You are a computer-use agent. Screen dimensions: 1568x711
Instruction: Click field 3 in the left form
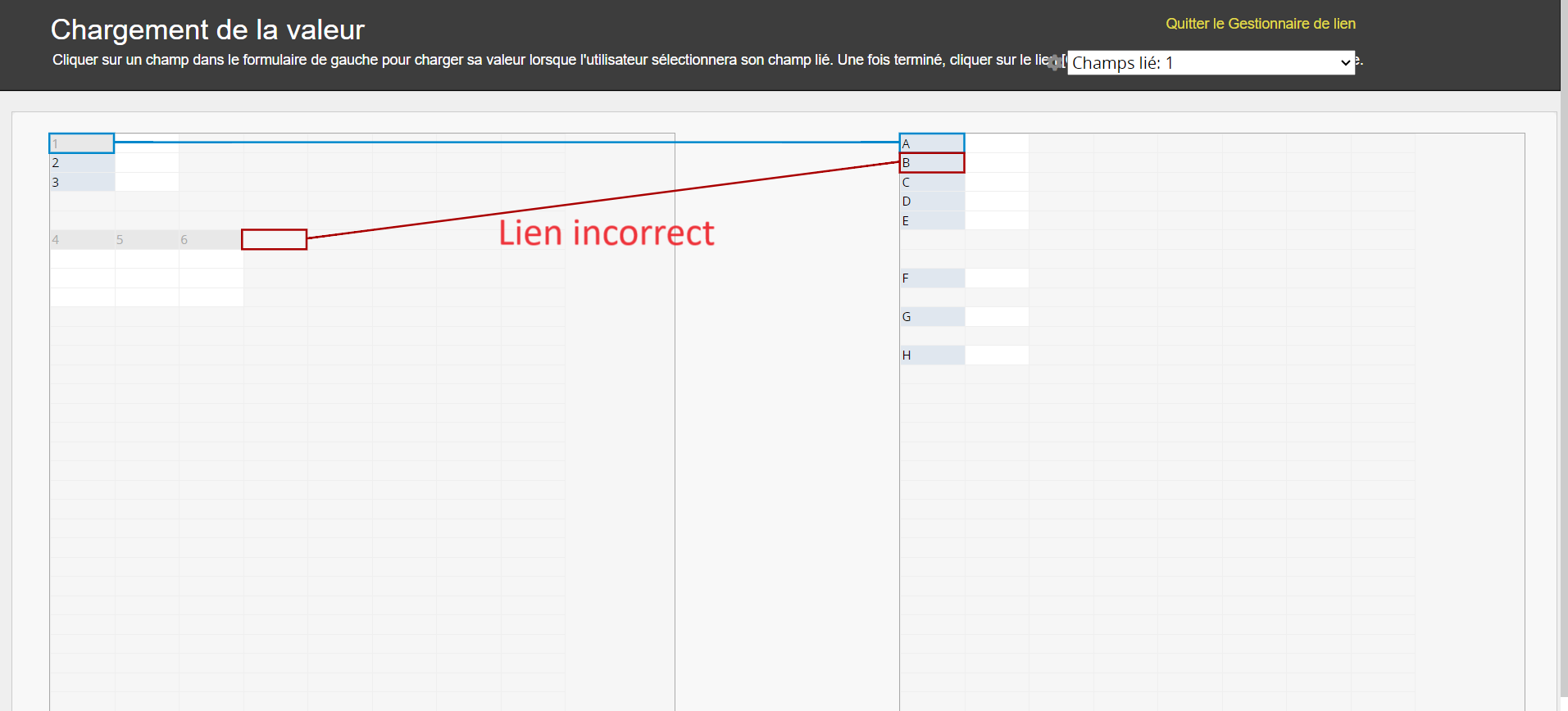[81, 182]
